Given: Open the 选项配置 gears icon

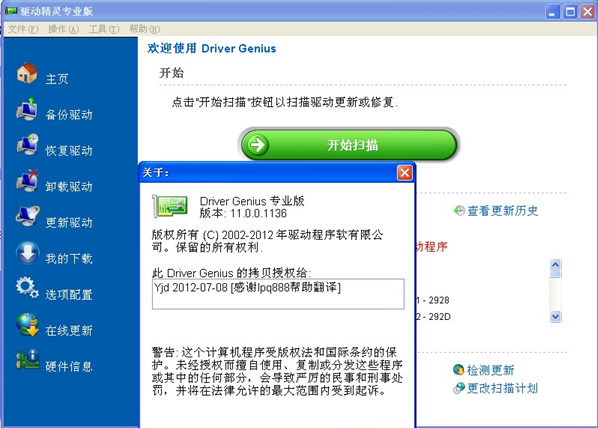Looking at the screenshot, I should tap(27, 288).
